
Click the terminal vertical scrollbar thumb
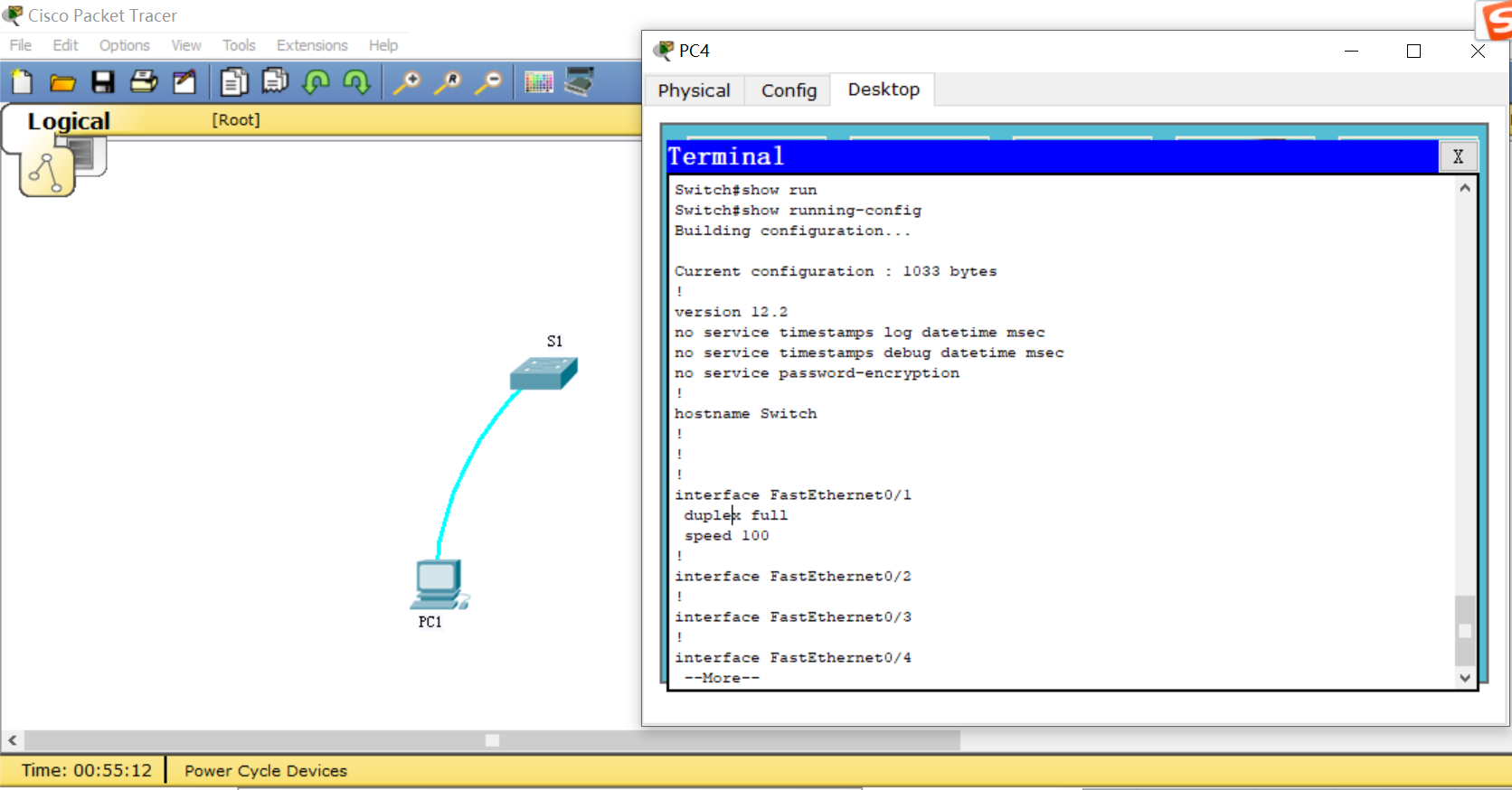1465,631
